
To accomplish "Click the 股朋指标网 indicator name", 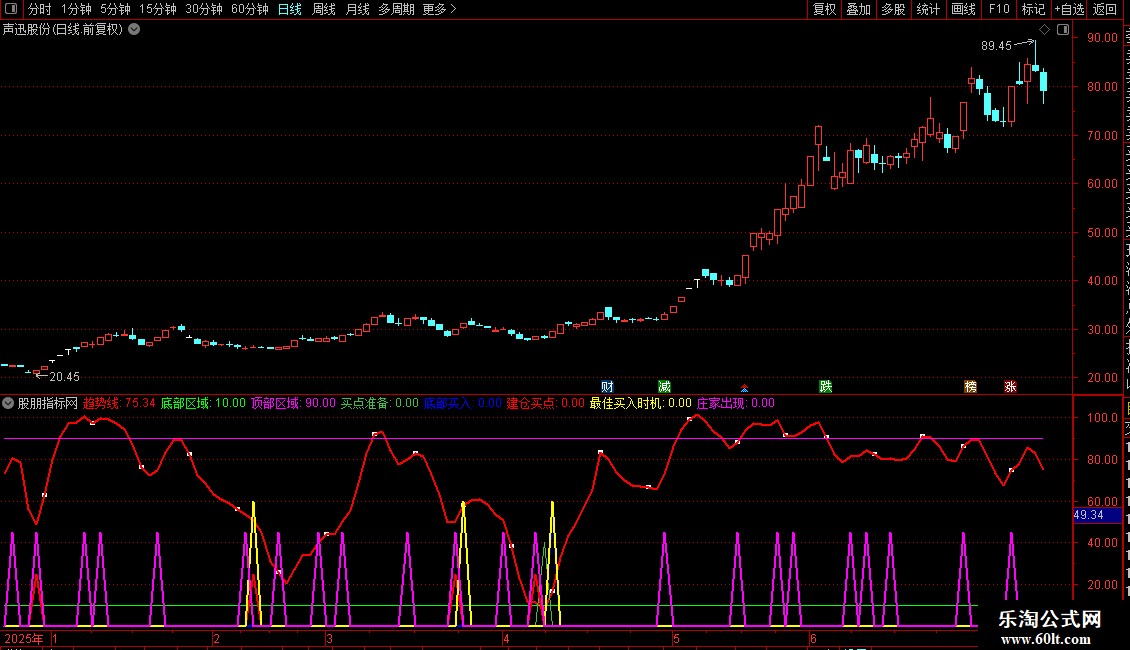I will point(48,404).
